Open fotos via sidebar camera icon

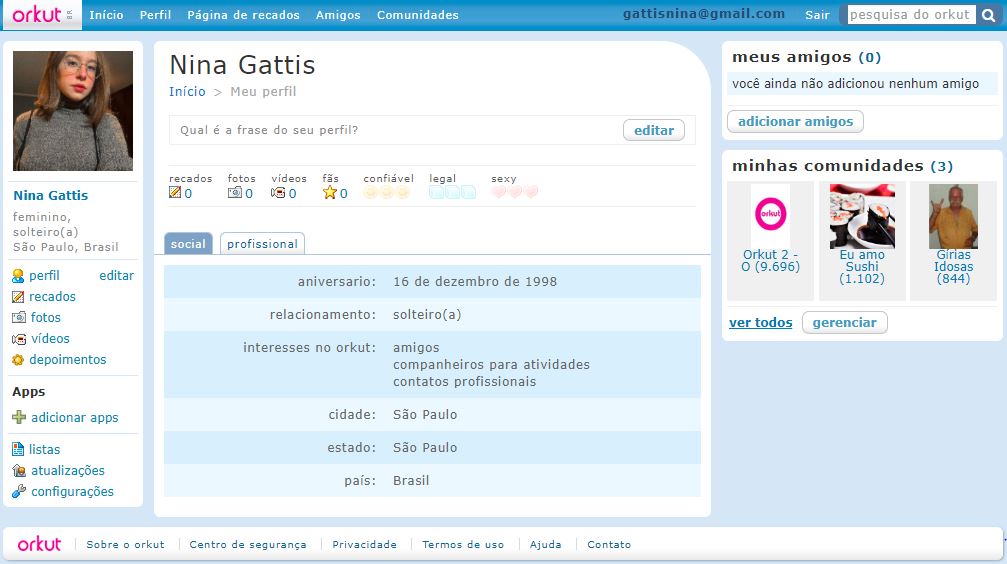coord(18,318)
